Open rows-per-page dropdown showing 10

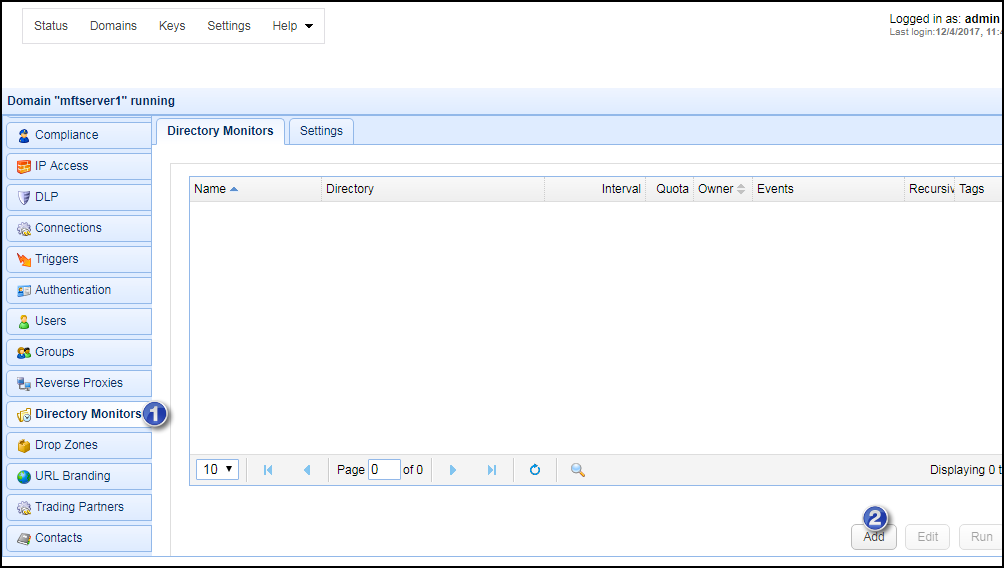[218, 470]
